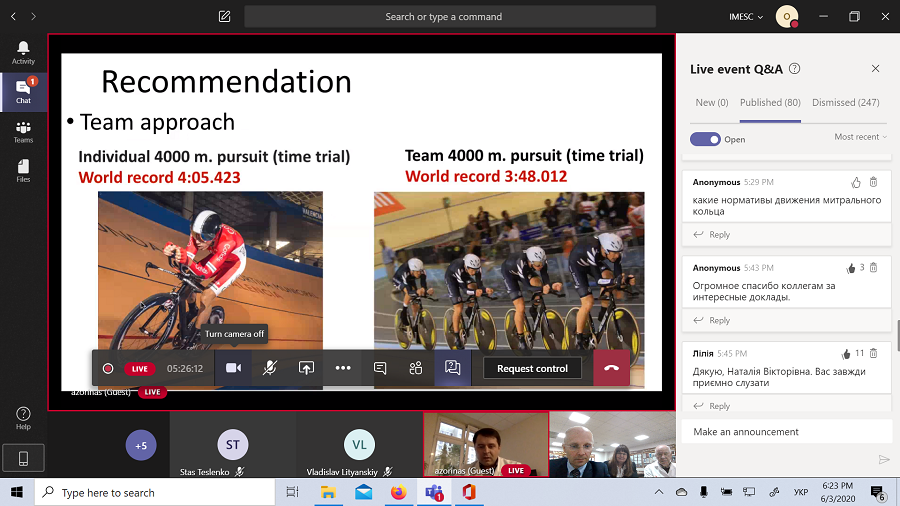Open Microsoft Office from the taskbar
This screenshot has height=506, width=900.
[x=469, y=492]
